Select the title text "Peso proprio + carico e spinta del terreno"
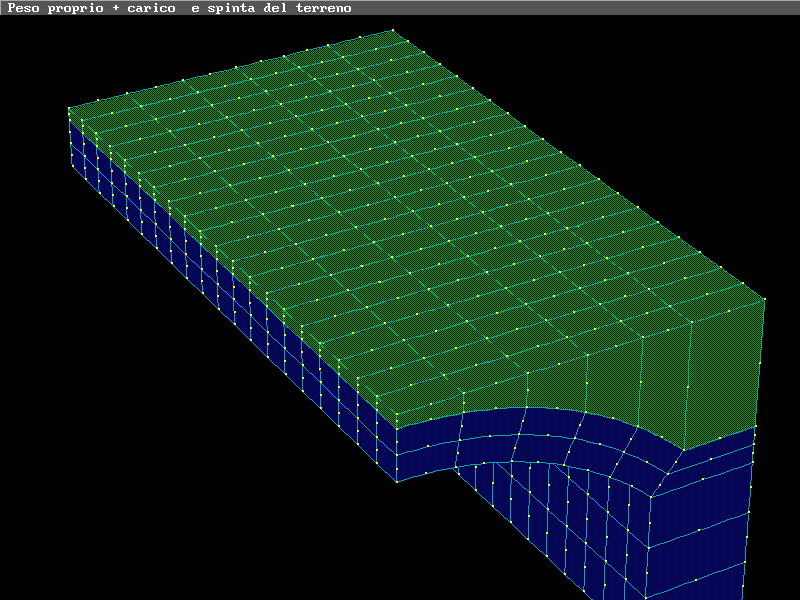800x600 pixels. [179, 8]
